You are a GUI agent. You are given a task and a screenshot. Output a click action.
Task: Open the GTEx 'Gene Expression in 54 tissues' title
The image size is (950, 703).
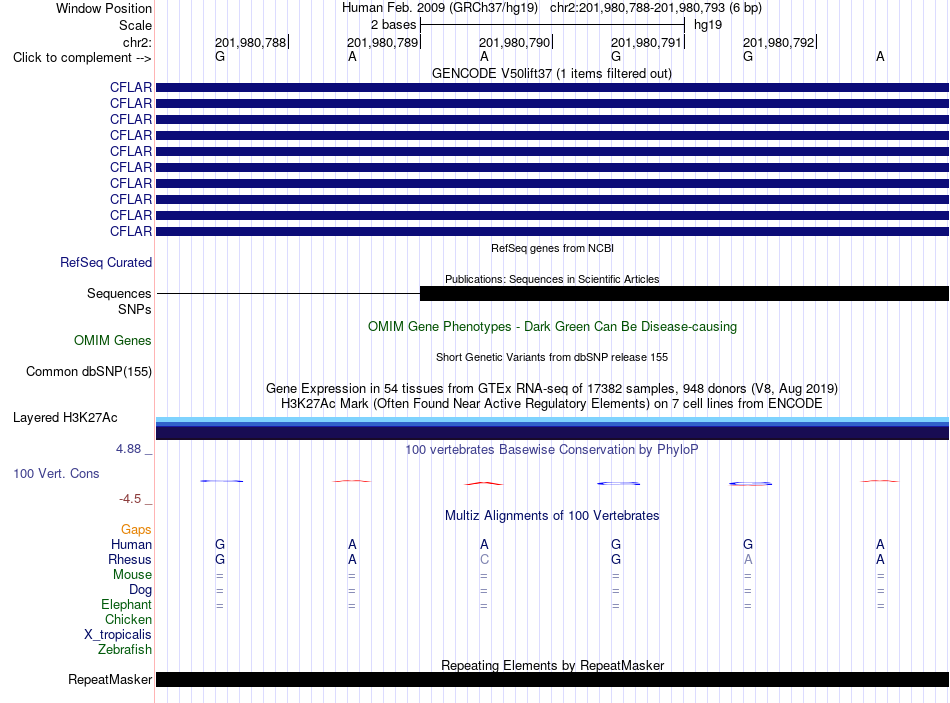(552, 388)
